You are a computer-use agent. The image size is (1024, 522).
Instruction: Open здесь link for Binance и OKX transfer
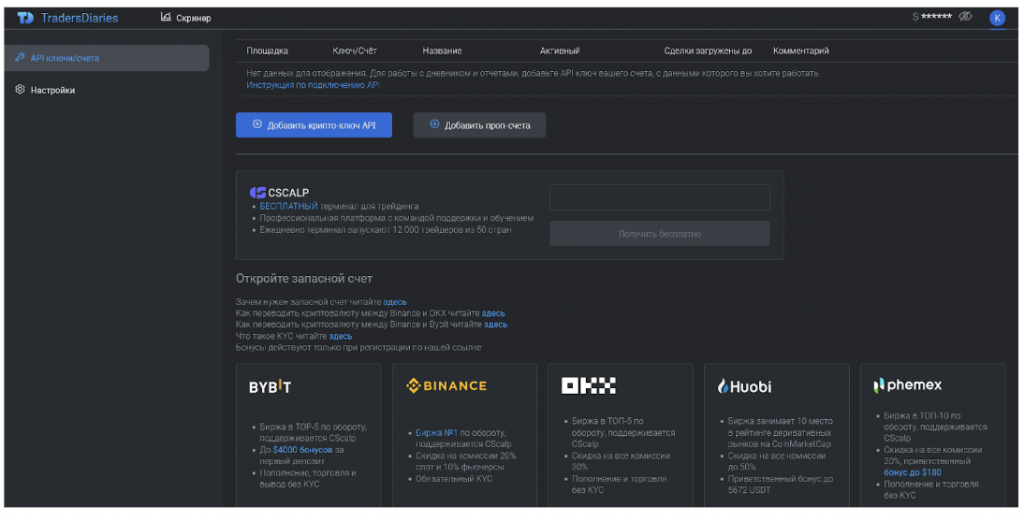click(x=493, y=313)
